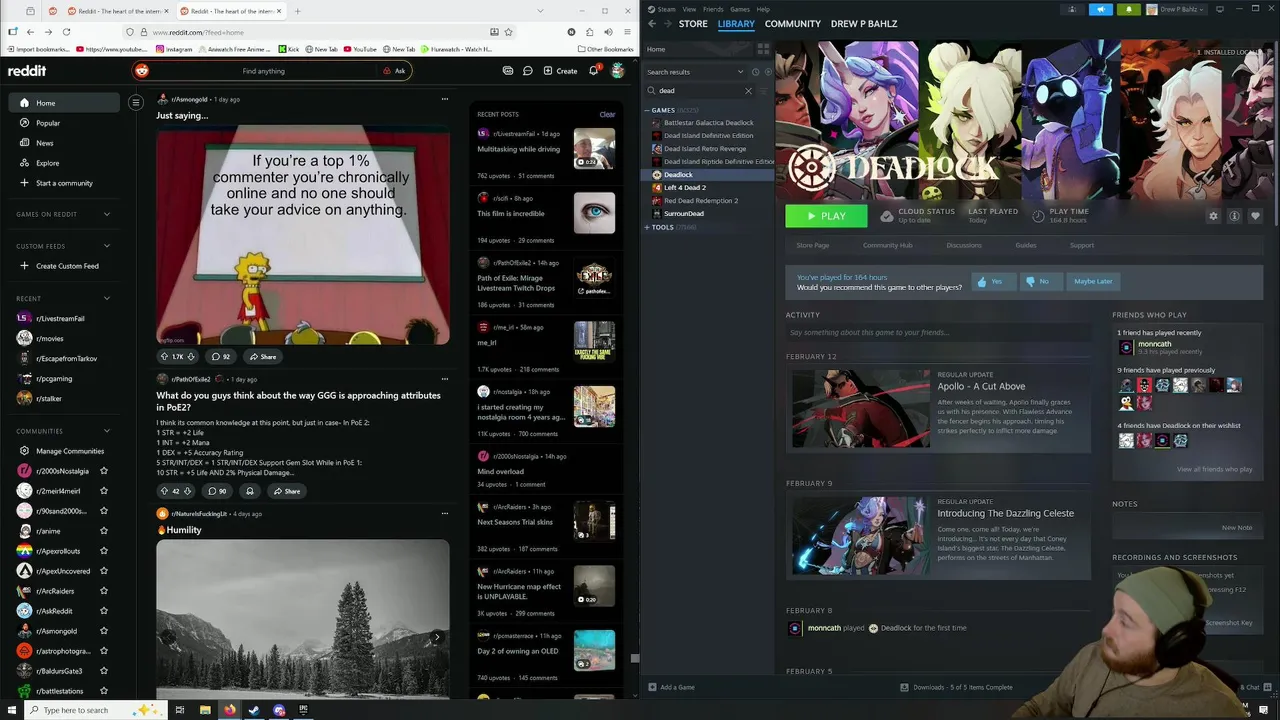Collapse GAMES category in Steam library
Viewport: 1280px width, 720px height.
tap(647, 110)
